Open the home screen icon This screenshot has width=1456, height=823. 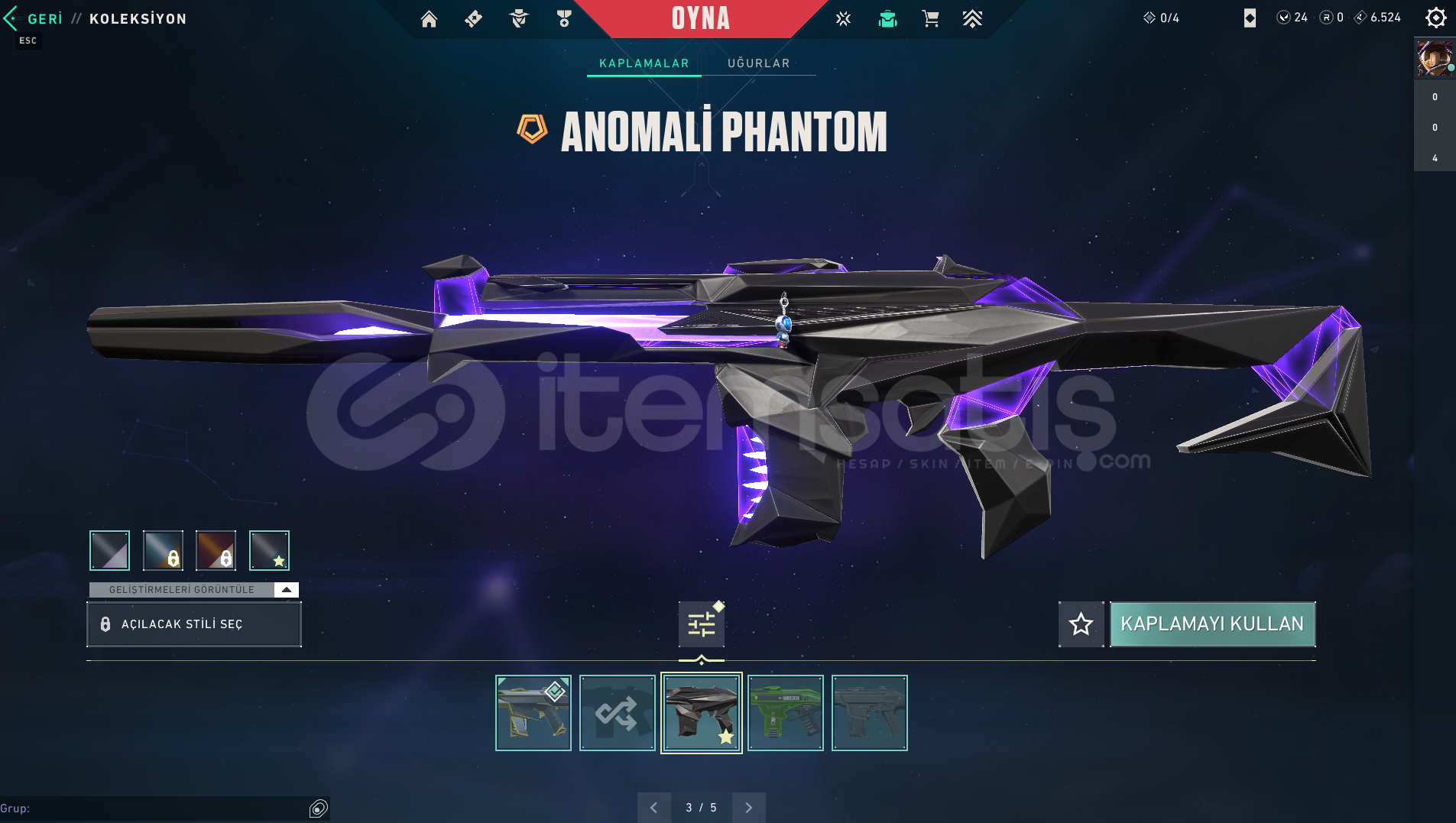429,19
